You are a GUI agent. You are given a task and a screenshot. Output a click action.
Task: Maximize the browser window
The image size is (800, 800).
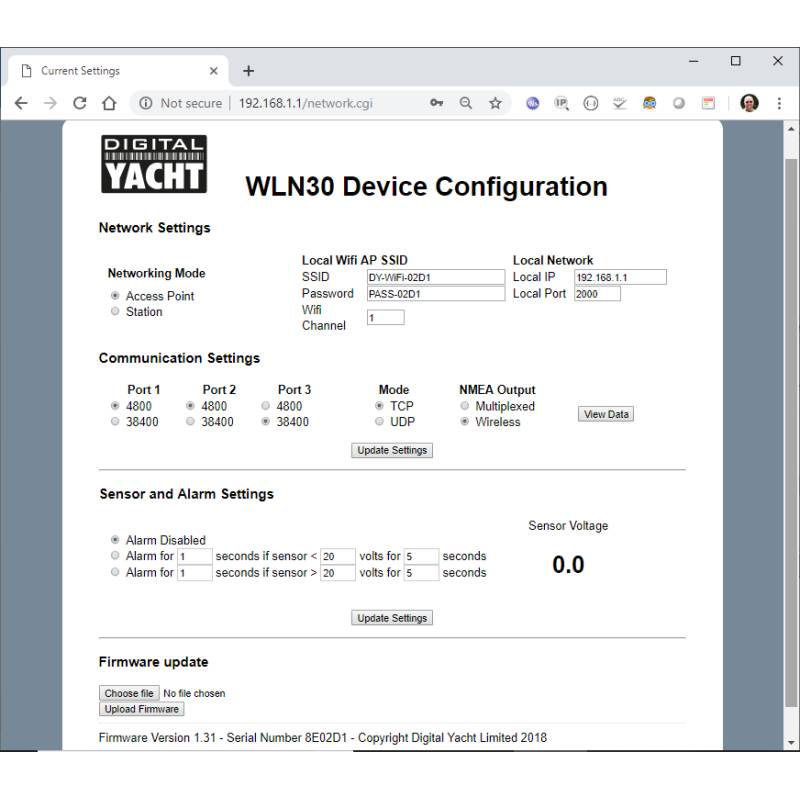click(736, 61)
